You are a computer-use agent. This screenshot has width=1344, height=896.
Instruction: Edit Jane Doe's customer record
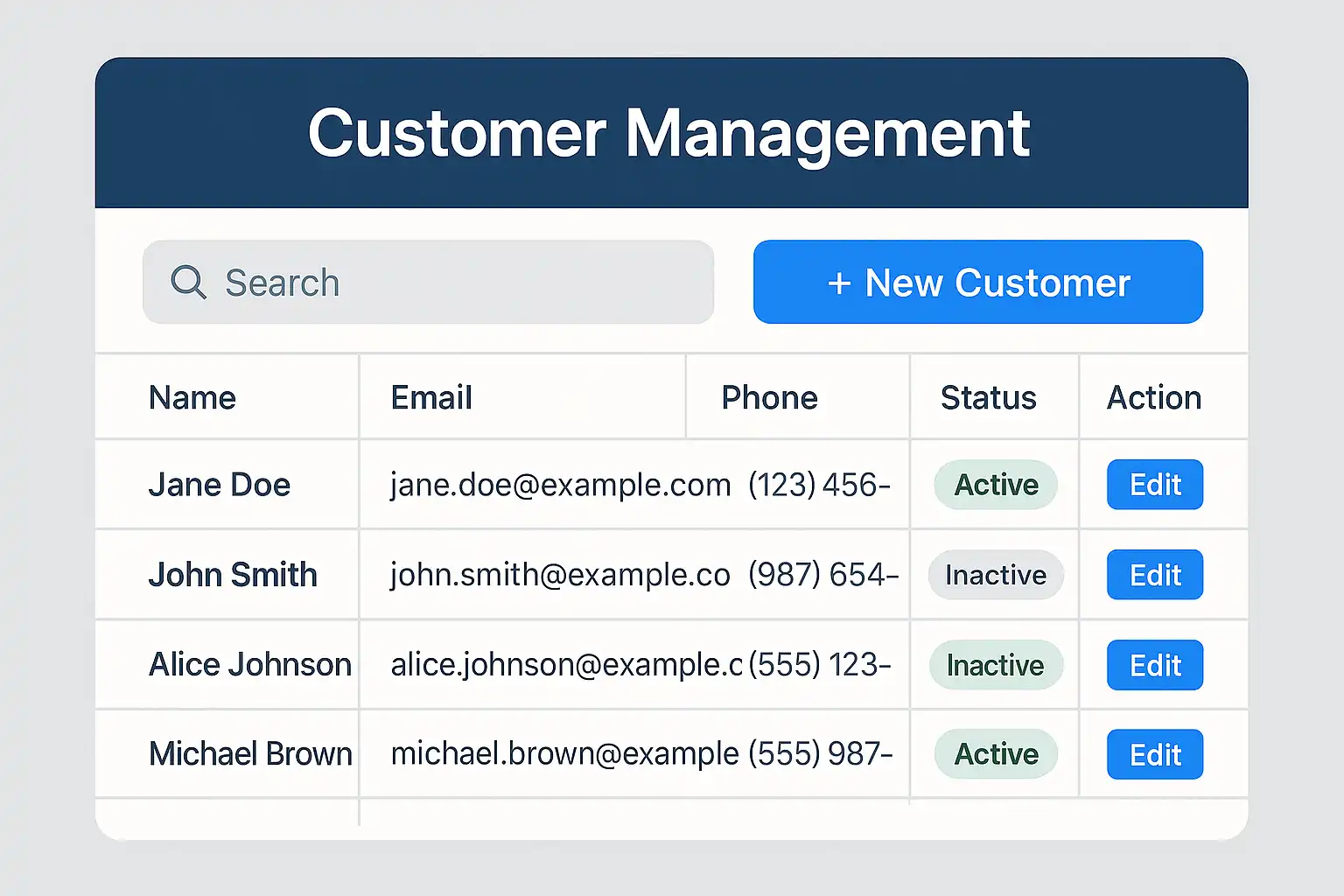[x=1154, y=485]
